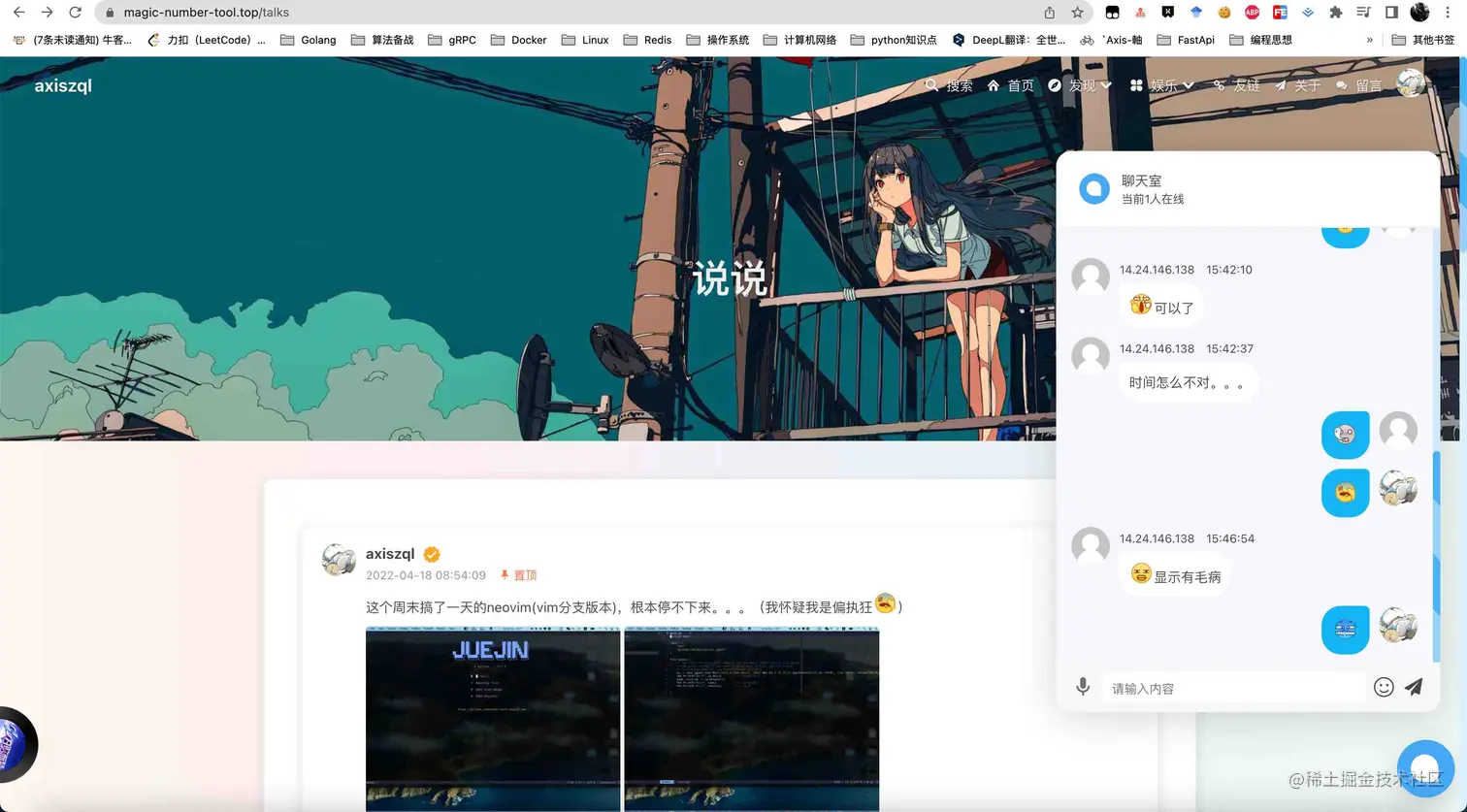
Task: Go back to the previous page
Action: 18,13
